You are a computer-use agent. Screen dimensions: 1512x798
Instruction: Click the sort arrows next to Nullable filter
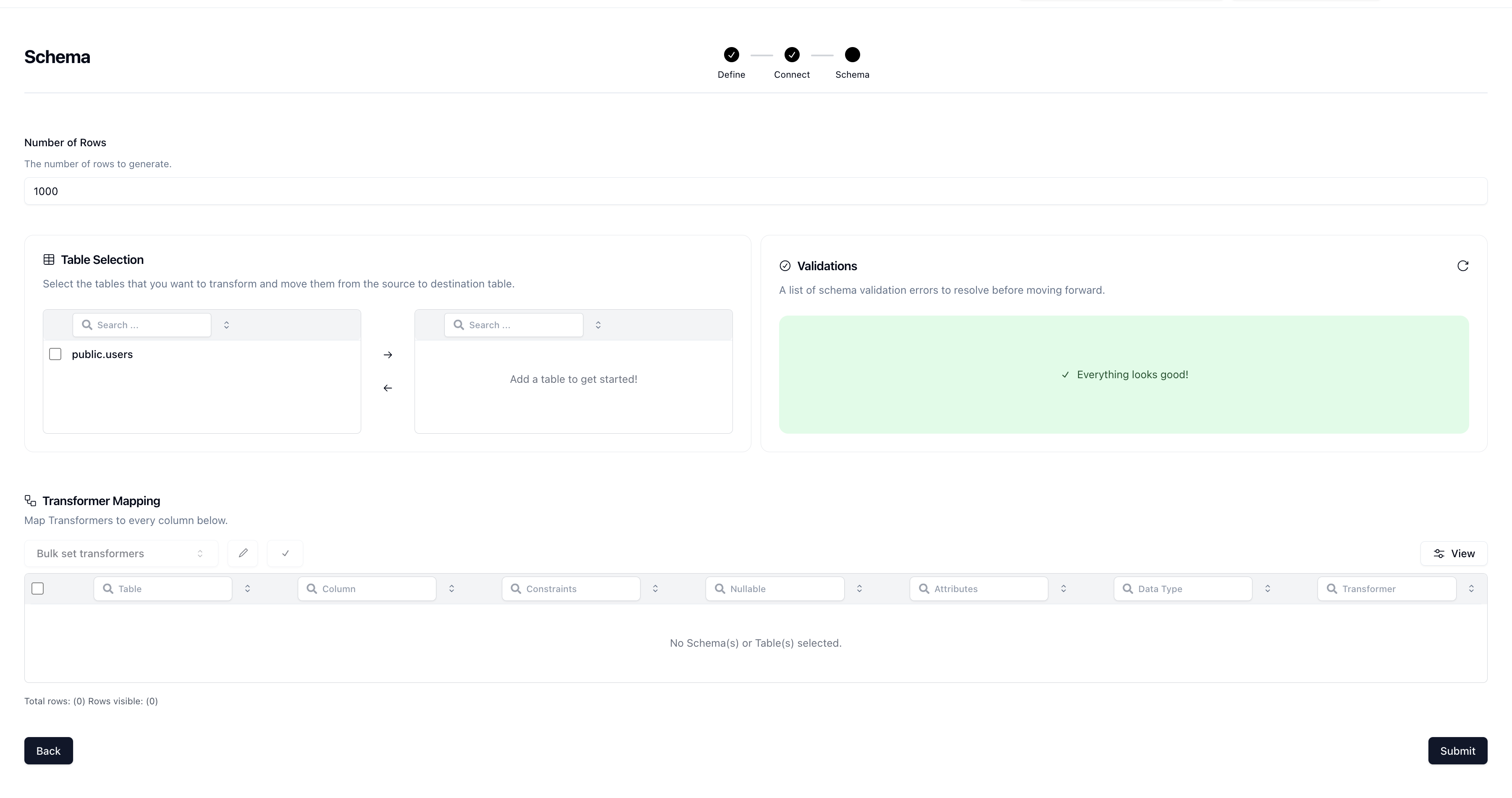click(859, 588)
